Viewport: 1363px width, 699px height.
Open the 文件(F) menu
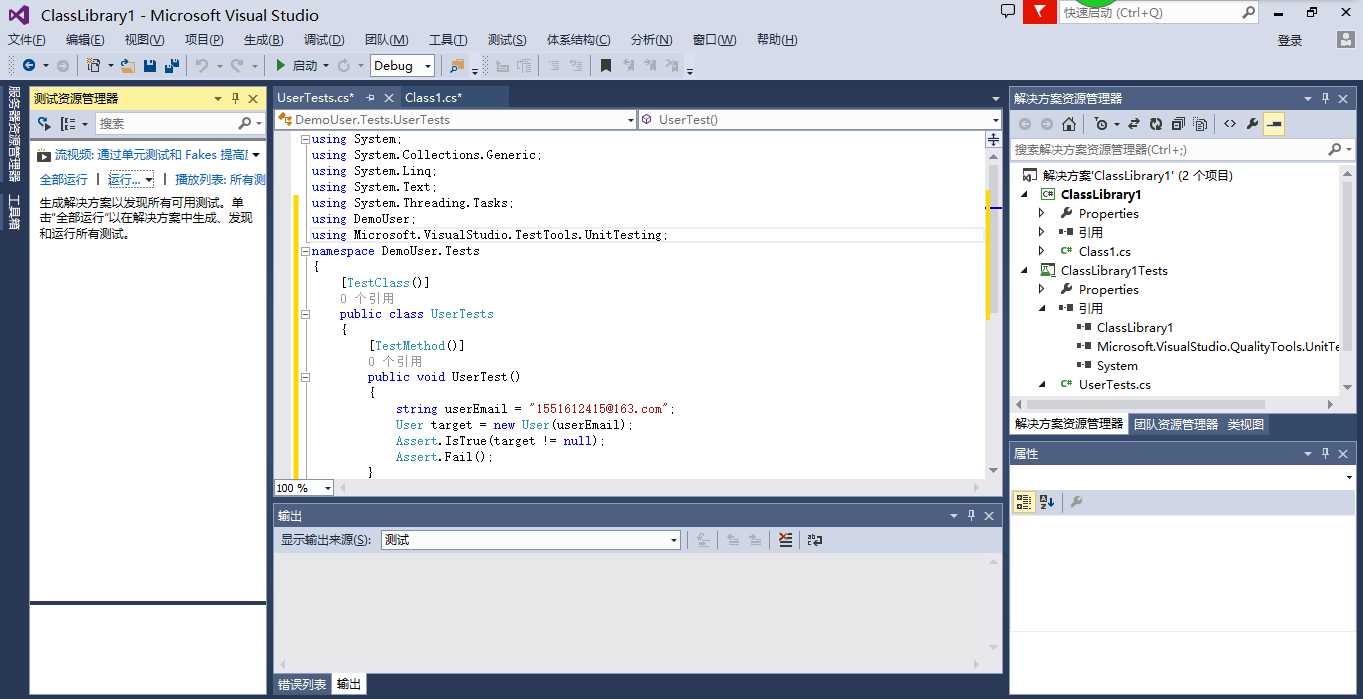click(27, 40)
